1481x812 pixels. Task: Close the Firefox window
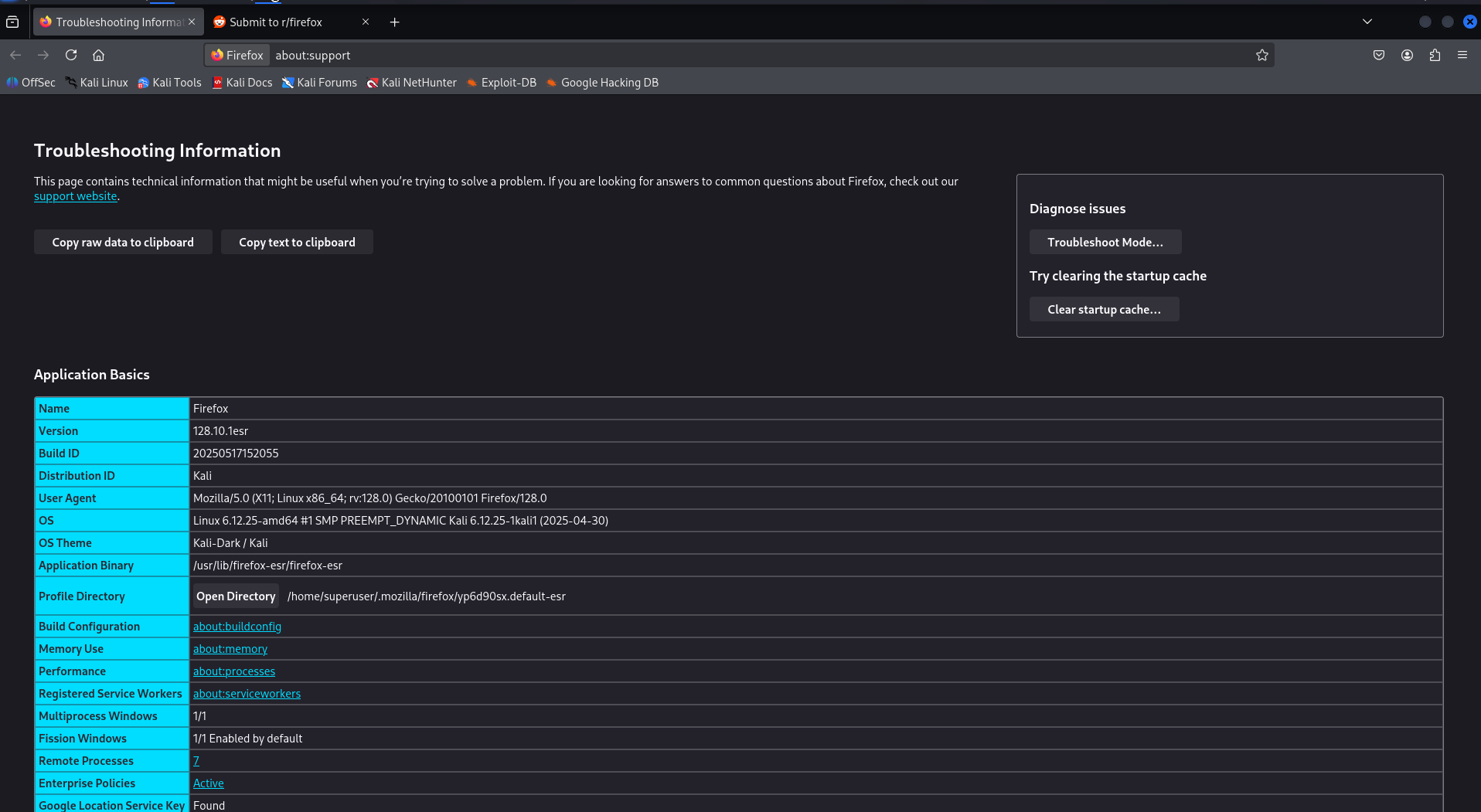(1470, 22)
